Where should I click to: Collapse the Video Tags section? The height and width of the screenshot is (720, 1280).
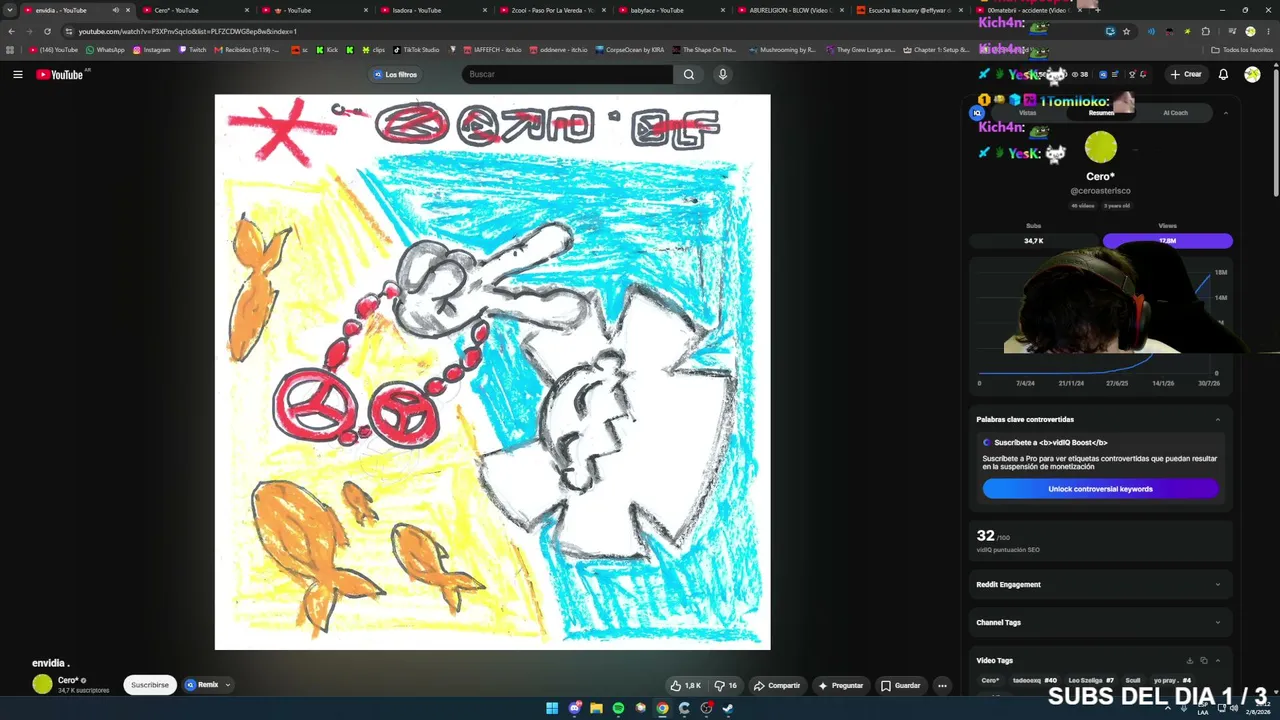(x=1217, y=661)
